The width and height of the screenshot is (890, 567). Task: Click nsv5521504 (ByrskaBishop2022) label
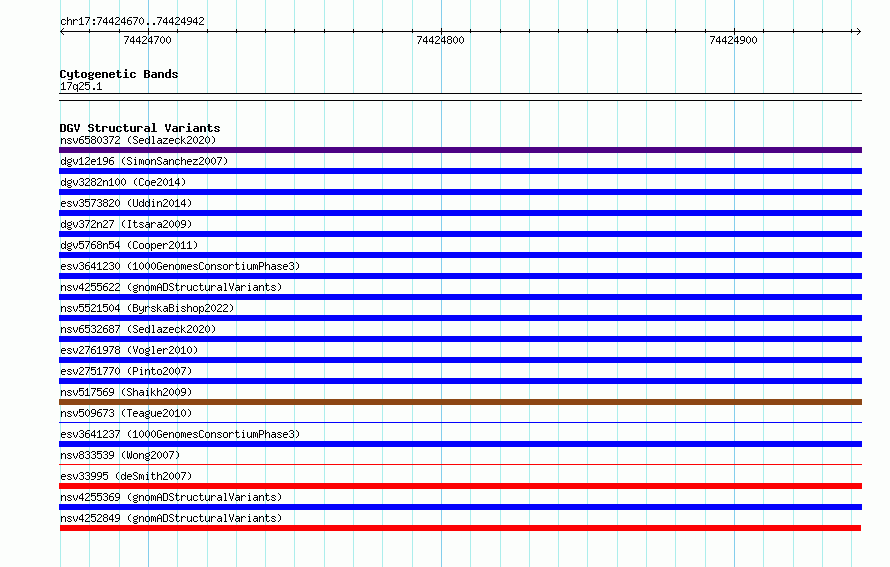tap(147, 308)
